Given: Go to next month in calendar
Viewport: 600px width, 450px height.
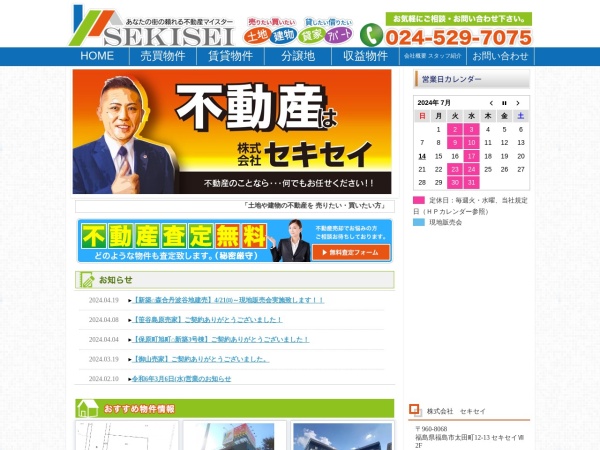Looking at the screenshot, I should tap(518, 103).
